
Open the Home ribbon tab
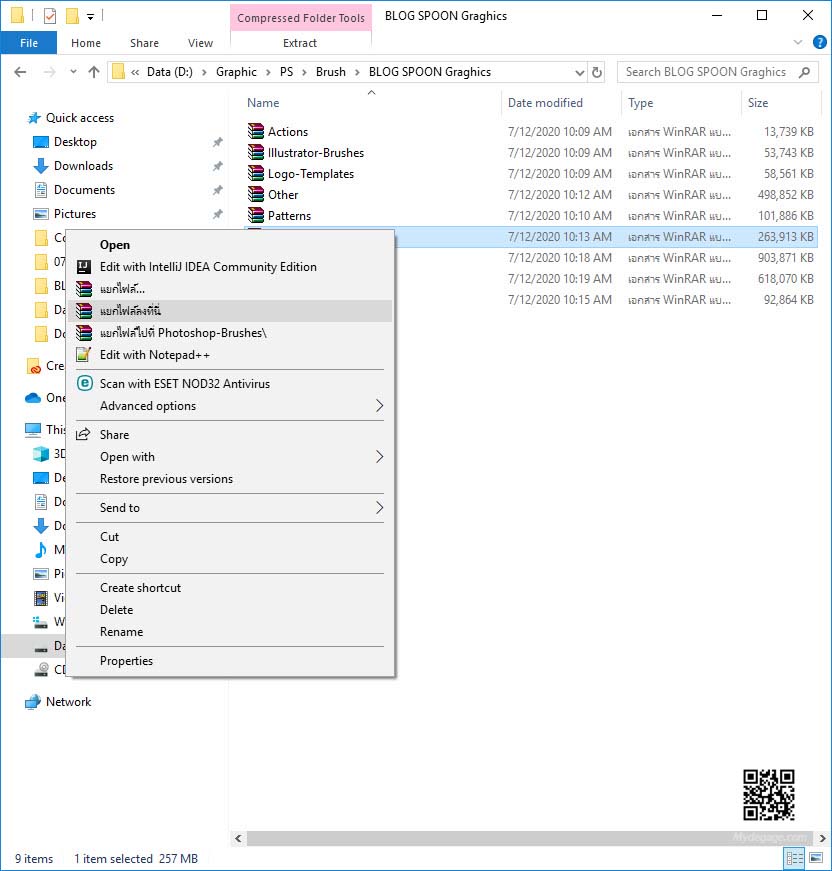click(x=86, y=43)
